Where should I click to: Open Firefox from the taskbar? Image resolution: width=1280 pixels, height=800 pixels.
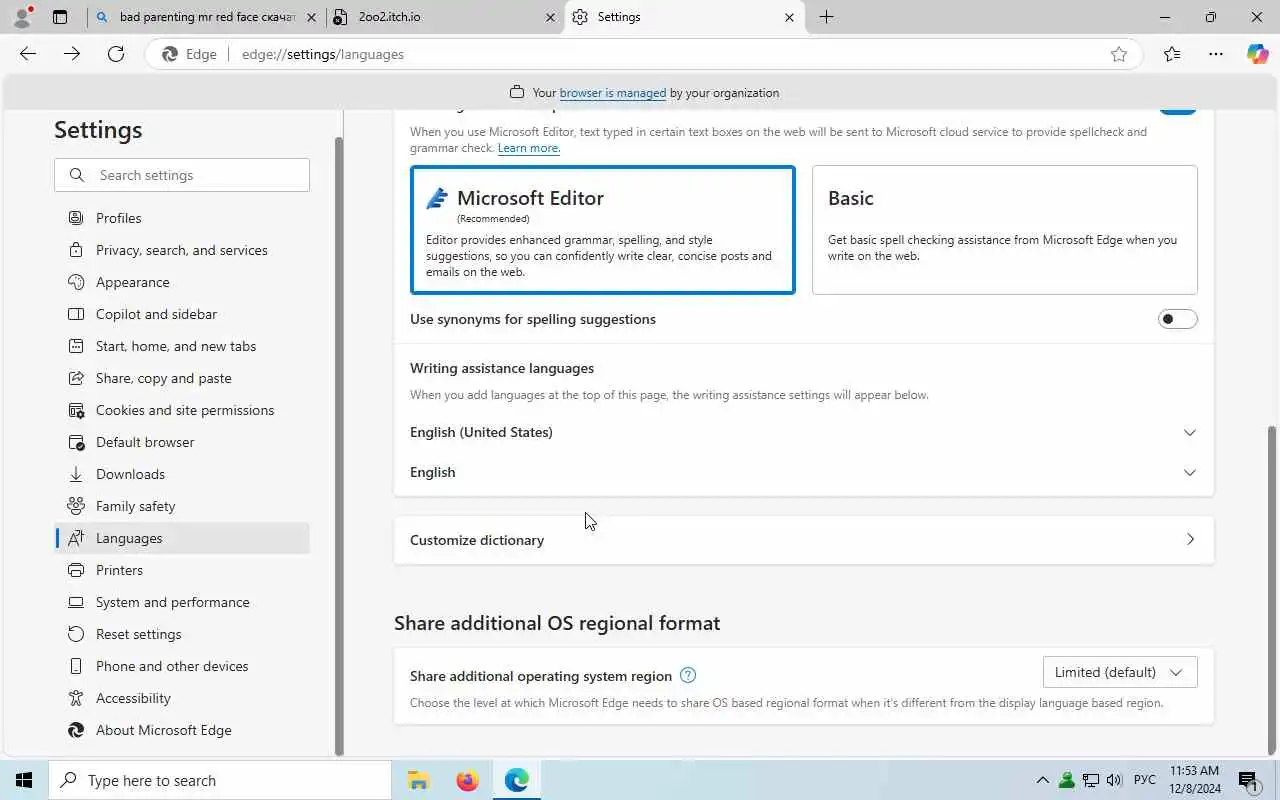pos(467,780)
